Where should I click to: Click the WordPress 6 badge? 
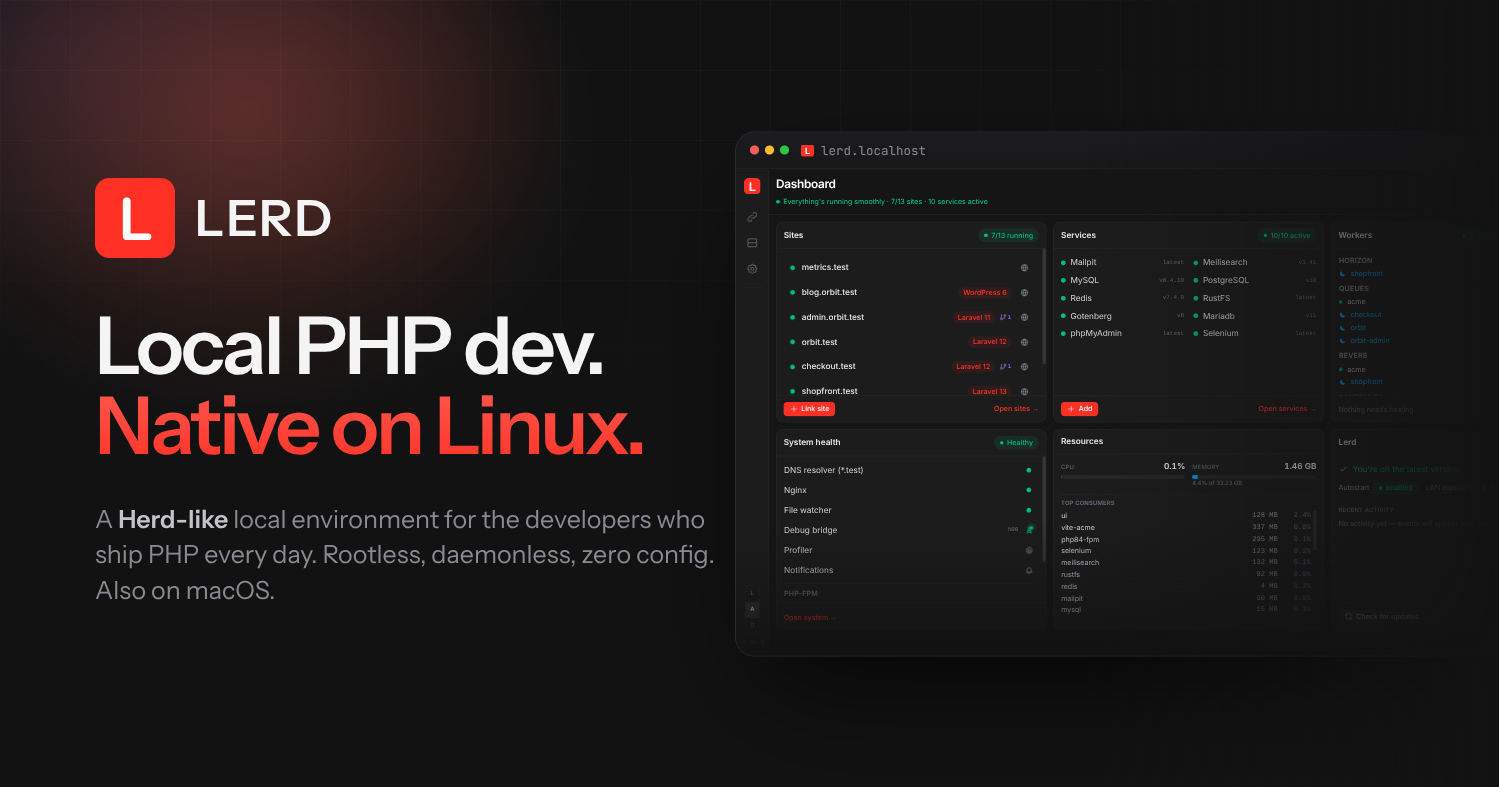tap(984, 293)
